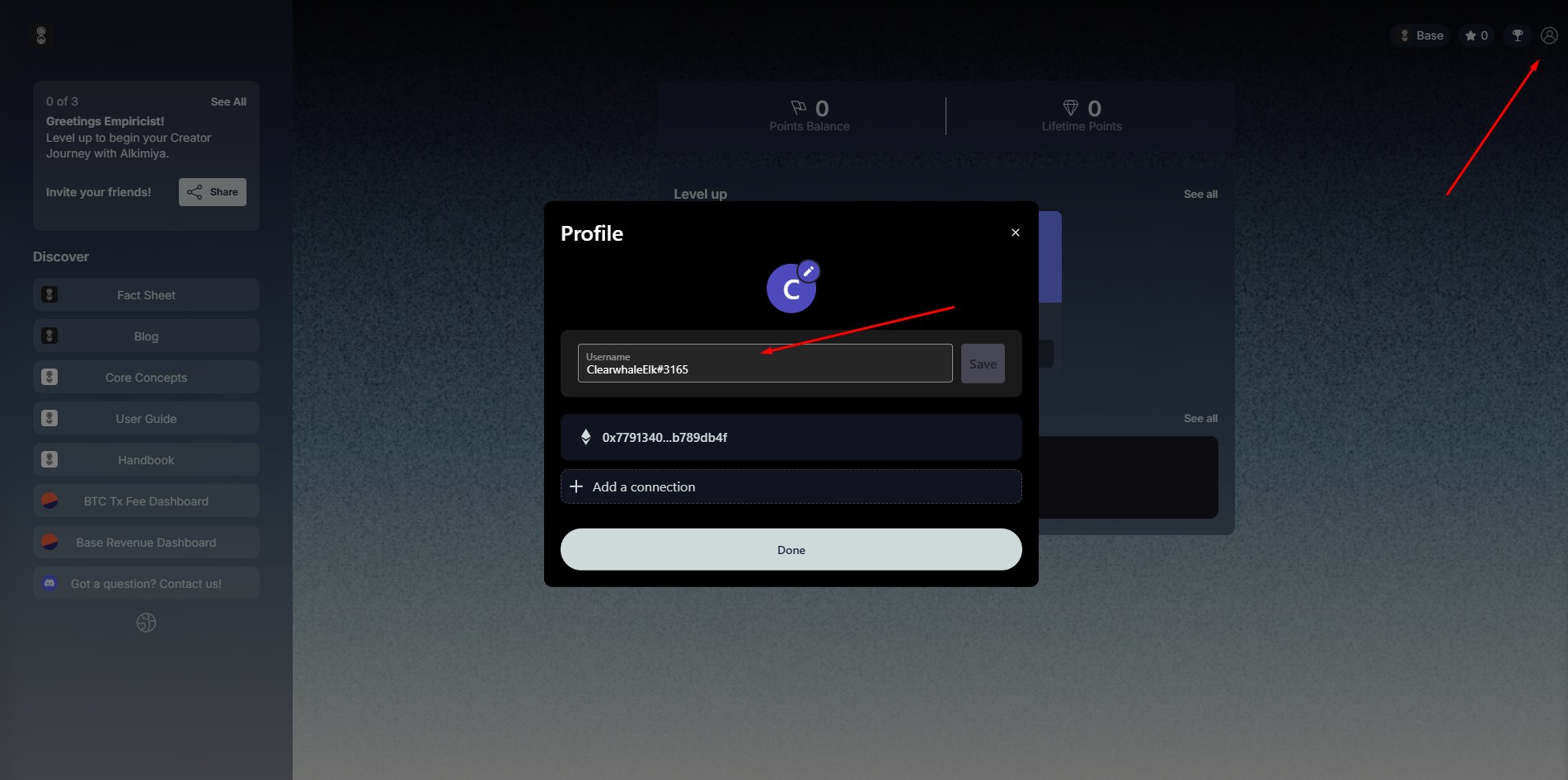Screen dimensions: 1568x780
Task: Open the user account icon in header
Action: (x=1549, y=35)
